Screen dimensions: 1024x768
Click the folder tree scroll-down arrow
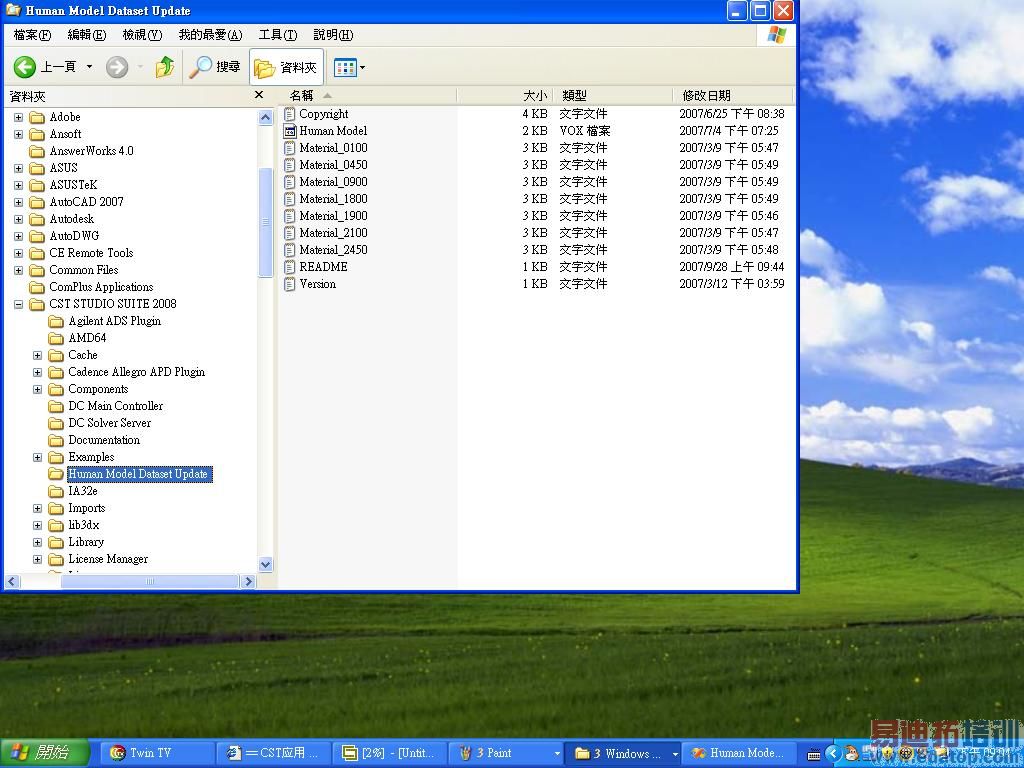click(265, 564)
